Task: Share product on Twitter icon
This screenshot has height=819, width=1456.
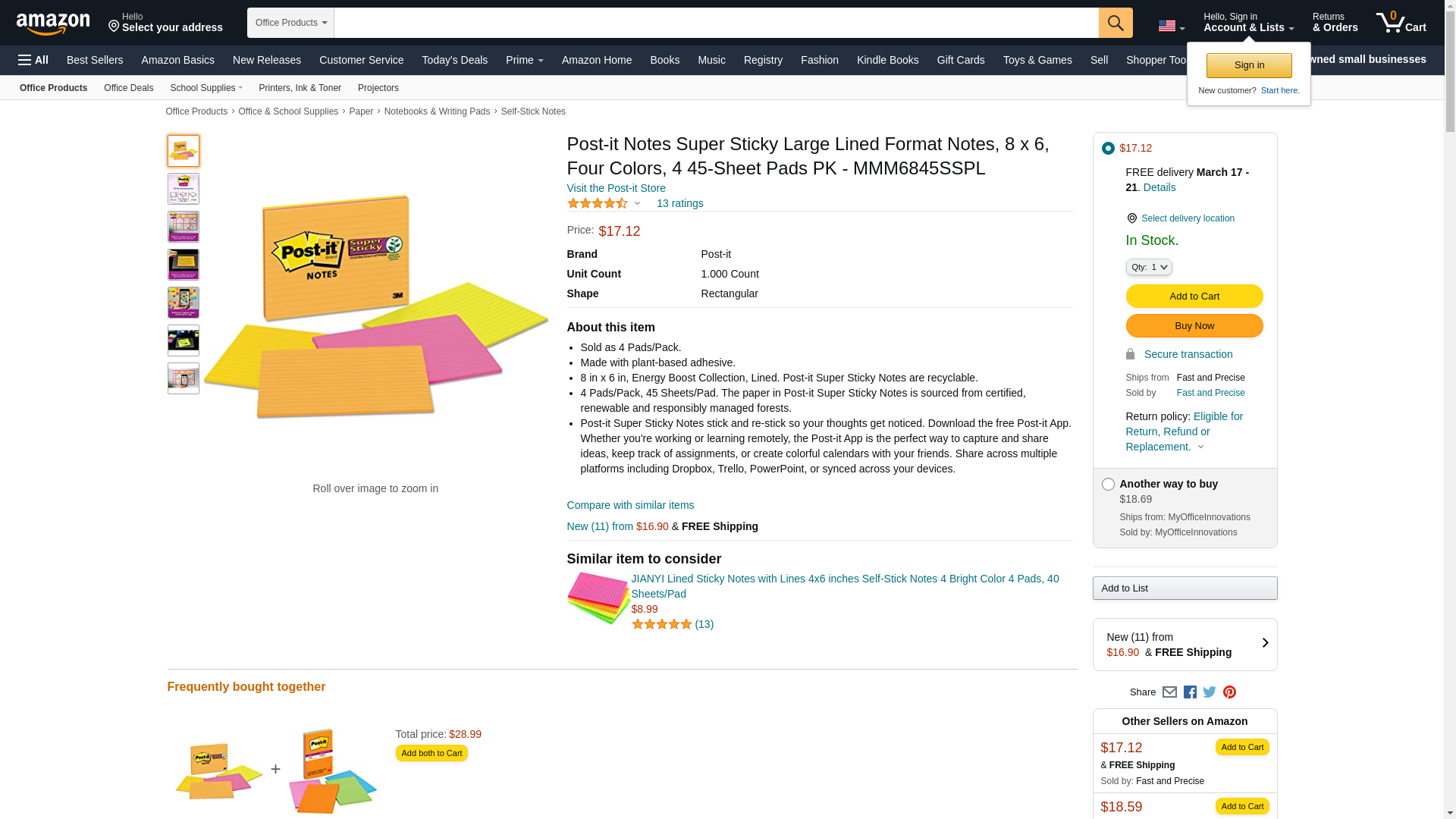Action: [x=1210, y=692]
